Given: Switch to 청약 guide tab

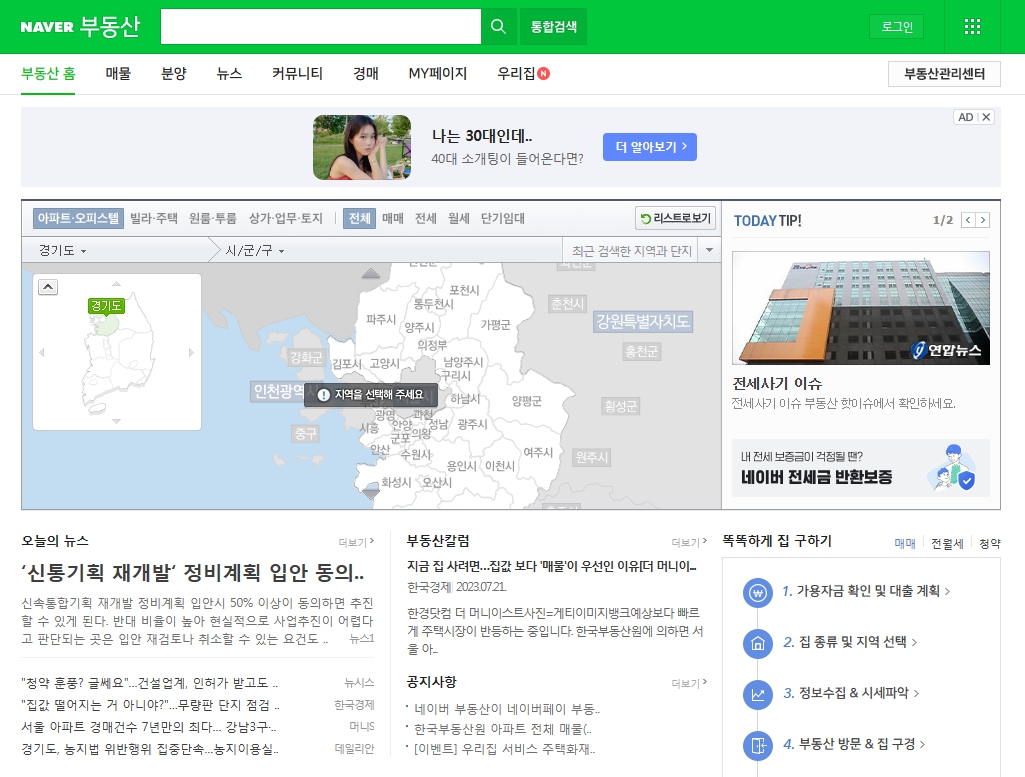Looking at the screenshot, I should pyautogui.click(x=990, y=544).
